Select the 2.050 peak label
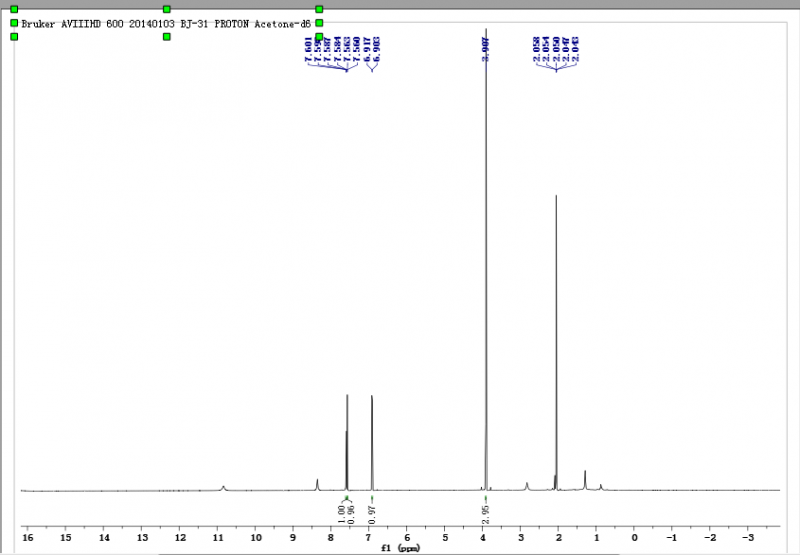Image resolution: width=800 pixels, height=555 pixels. point(556,49)
